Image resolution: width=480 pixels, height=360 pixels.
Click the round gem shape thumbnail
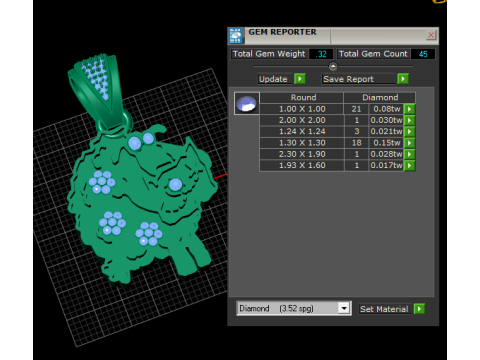pos(247,103)
